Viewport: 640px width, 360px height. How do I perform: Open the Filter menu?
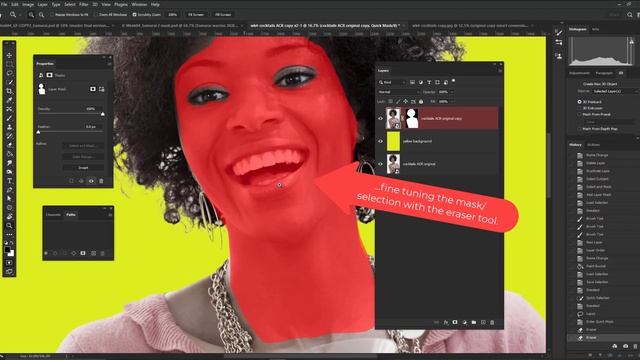point(84,4)
